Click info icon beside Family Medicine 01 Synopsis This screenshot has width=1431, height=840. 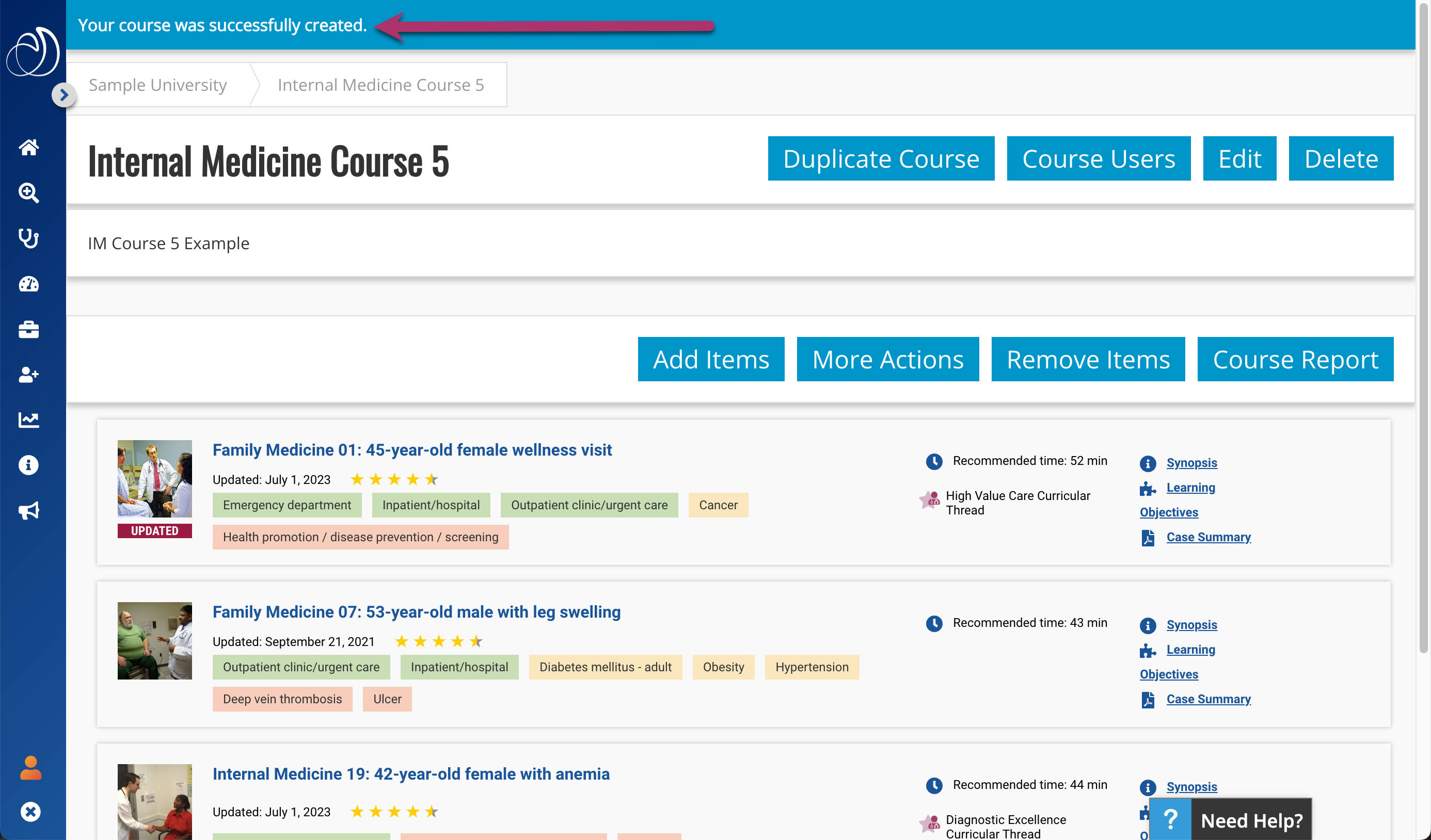point(1148,464)
